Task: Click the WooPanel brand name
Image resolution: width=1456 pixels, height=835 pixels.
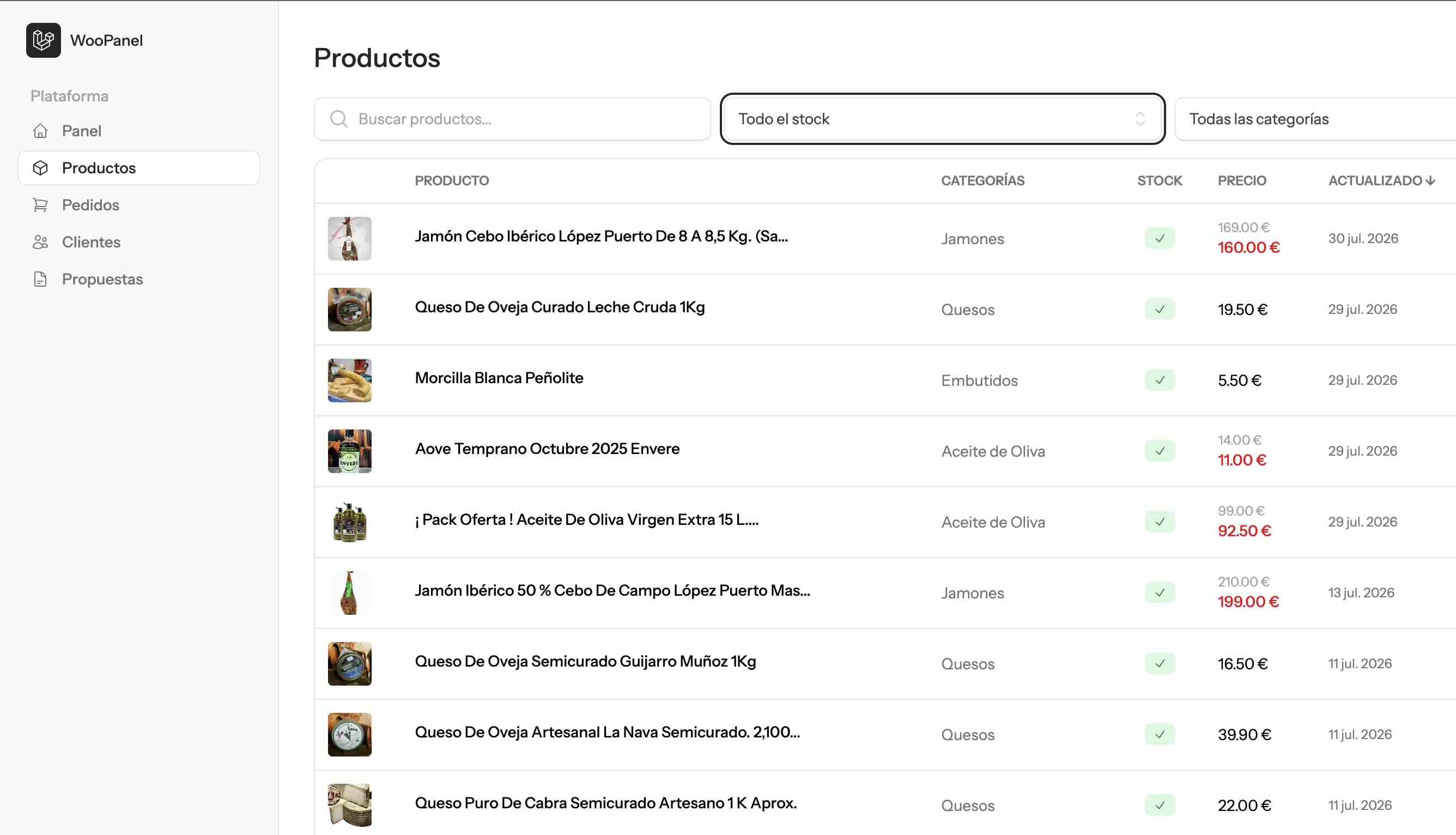Action: (107, 40)
